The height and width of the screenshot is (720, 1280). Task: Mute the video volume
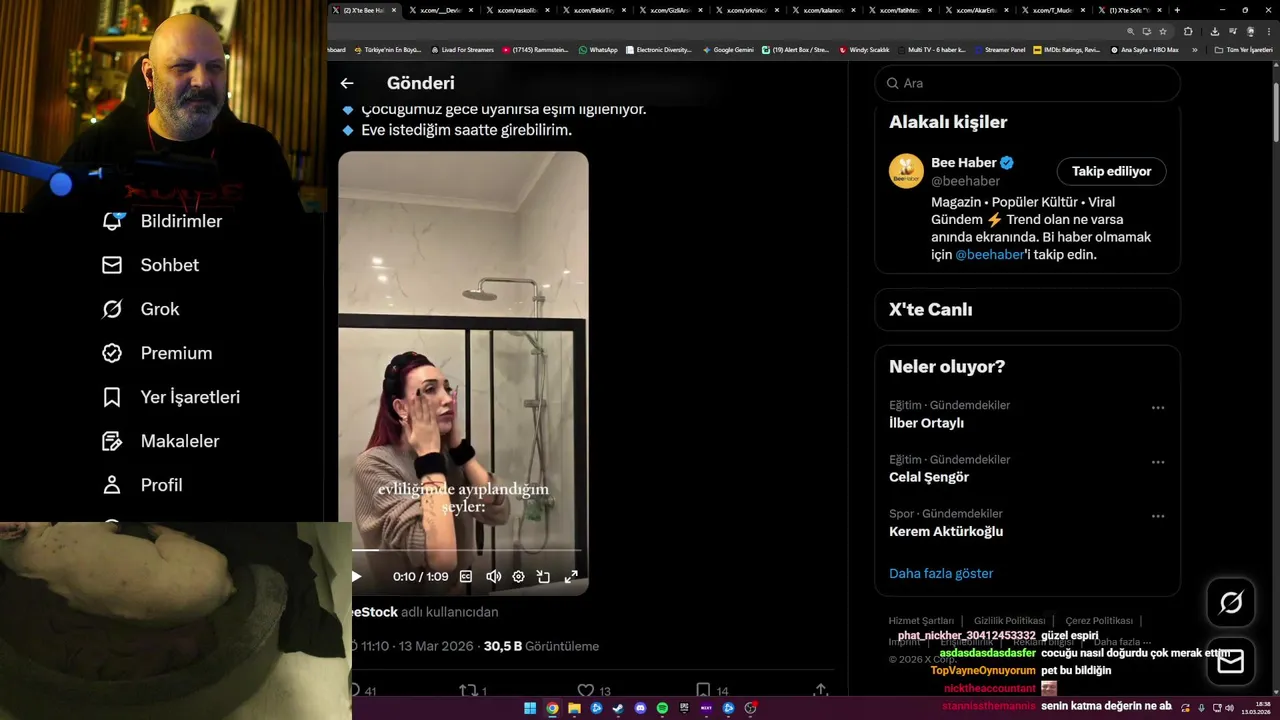tap(493, 576)
